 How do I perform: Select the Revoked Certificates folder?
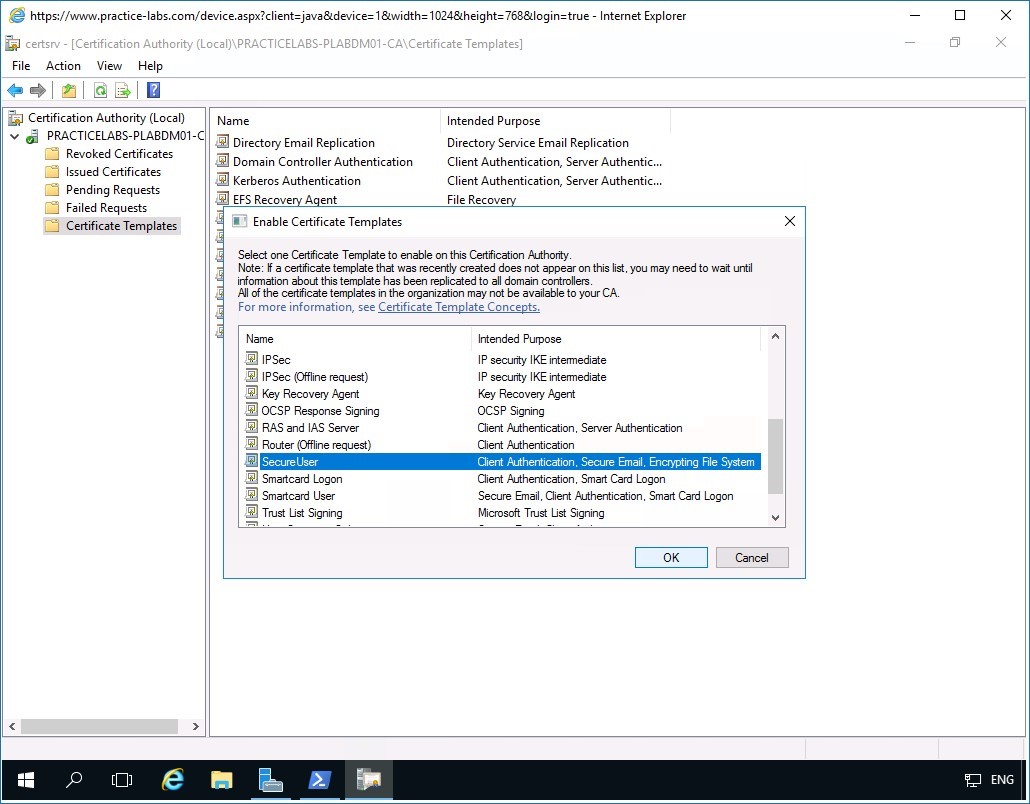119,154
